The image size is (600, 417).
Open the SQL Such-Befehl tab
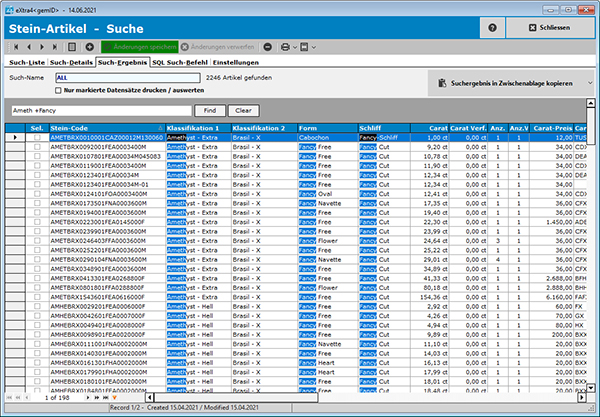[x=180, y=62]
